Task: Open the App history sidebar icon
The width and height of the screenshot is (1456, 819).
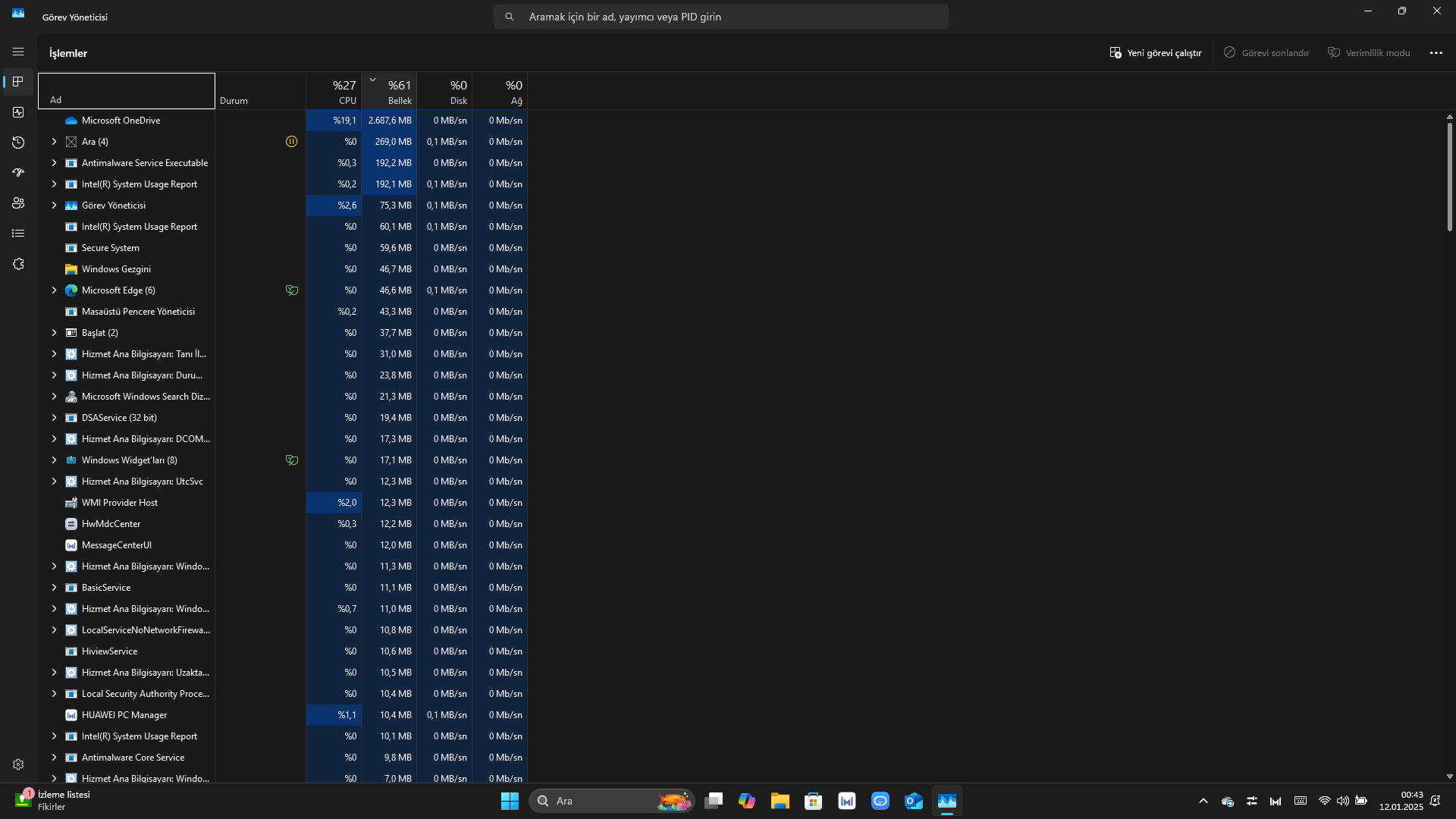Action: 18,143
